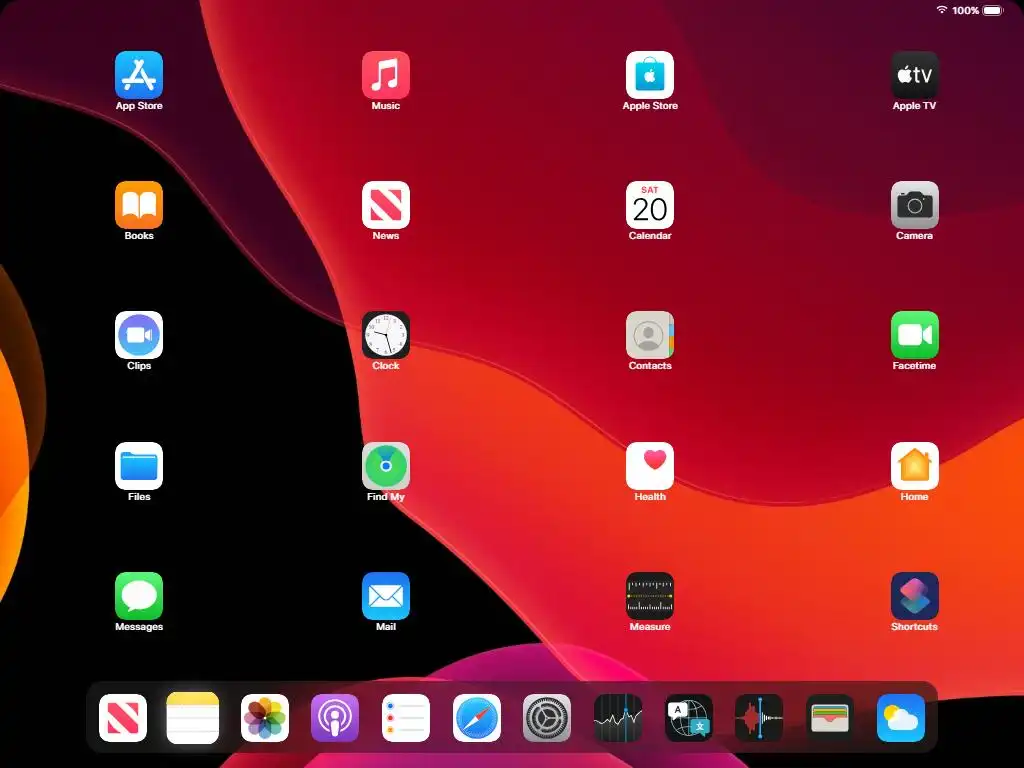Open Settings from the dock
Screen dimensions: 1024x768
pos(547,718)
